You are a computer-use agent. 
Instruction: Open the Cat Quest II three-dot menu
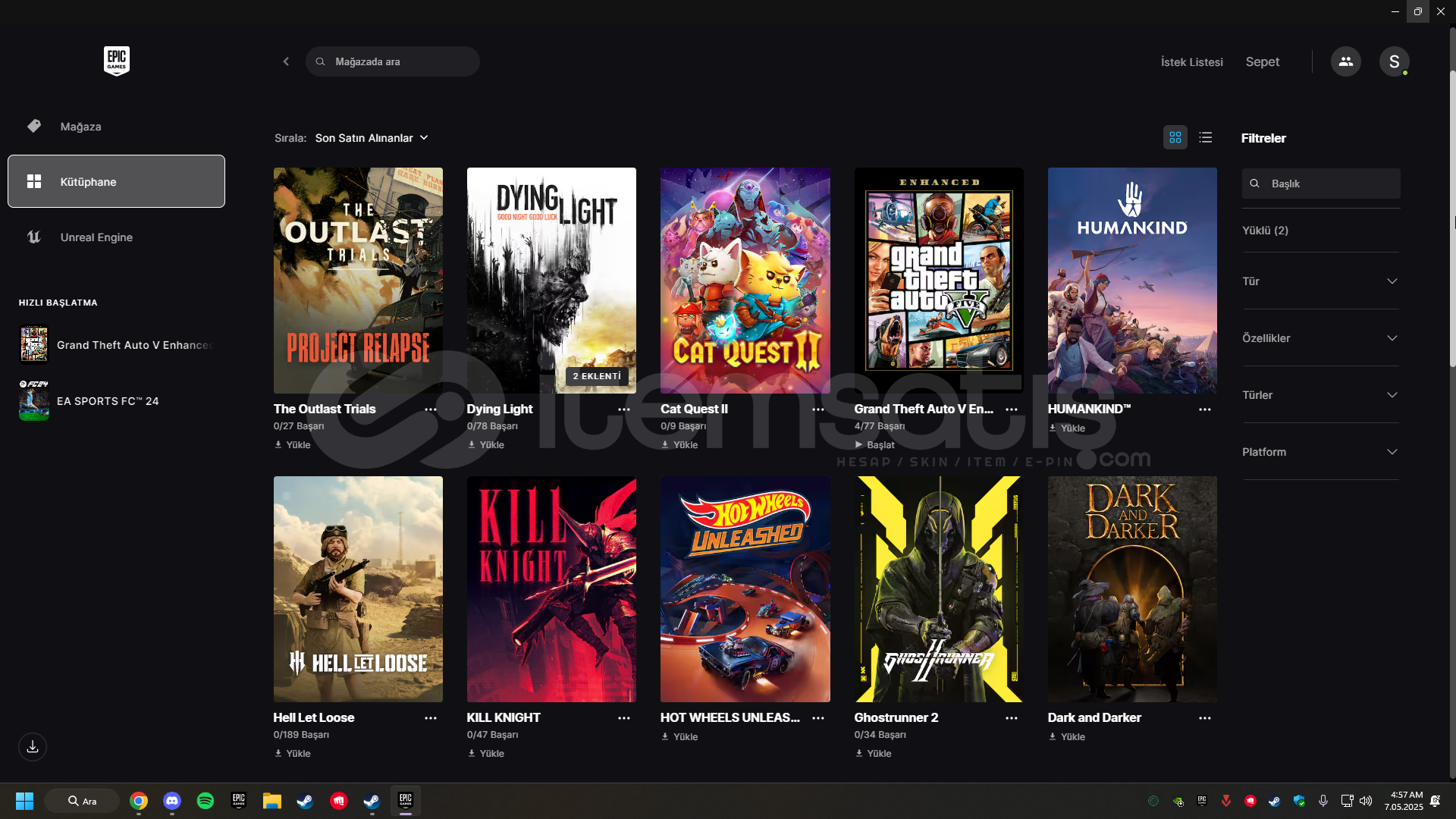pyautogui.click(x=817, y=409)
